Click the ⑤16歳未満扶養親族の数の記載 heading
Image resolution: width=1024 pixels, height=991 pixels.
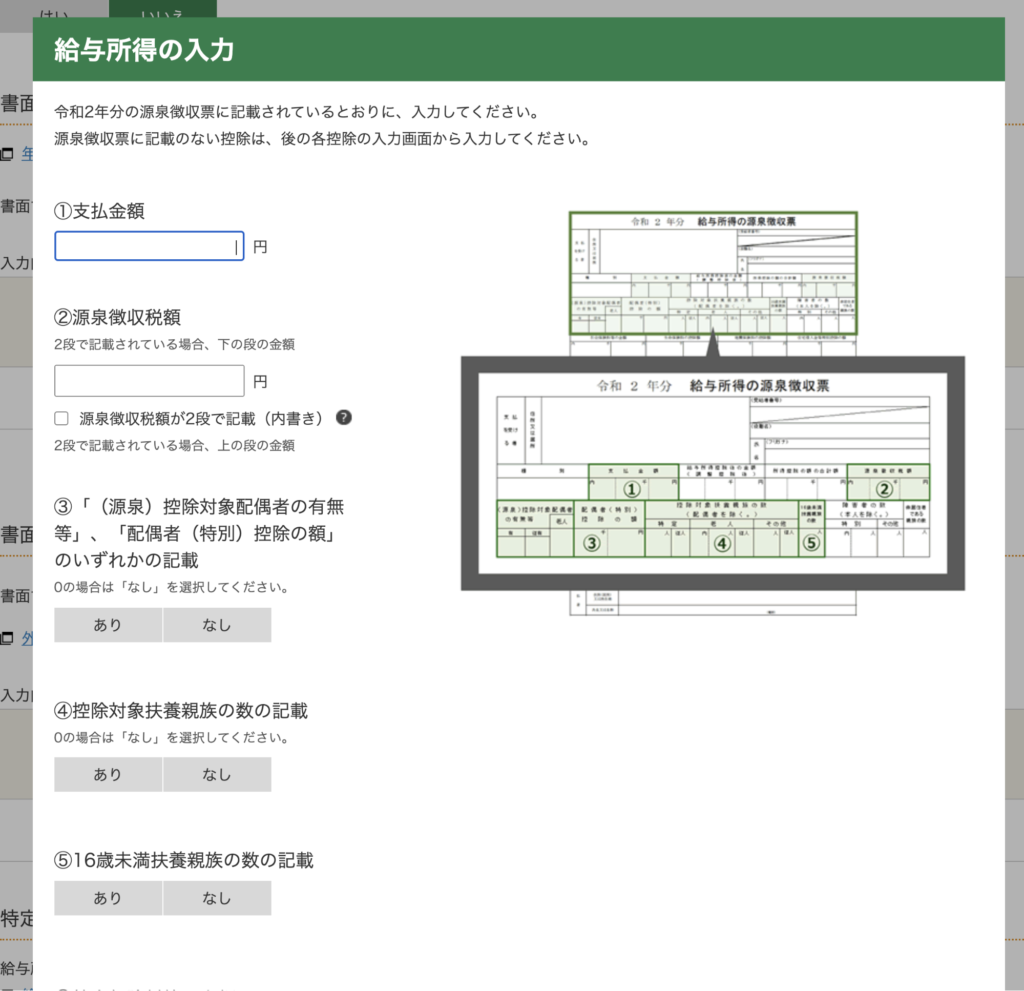184,860
